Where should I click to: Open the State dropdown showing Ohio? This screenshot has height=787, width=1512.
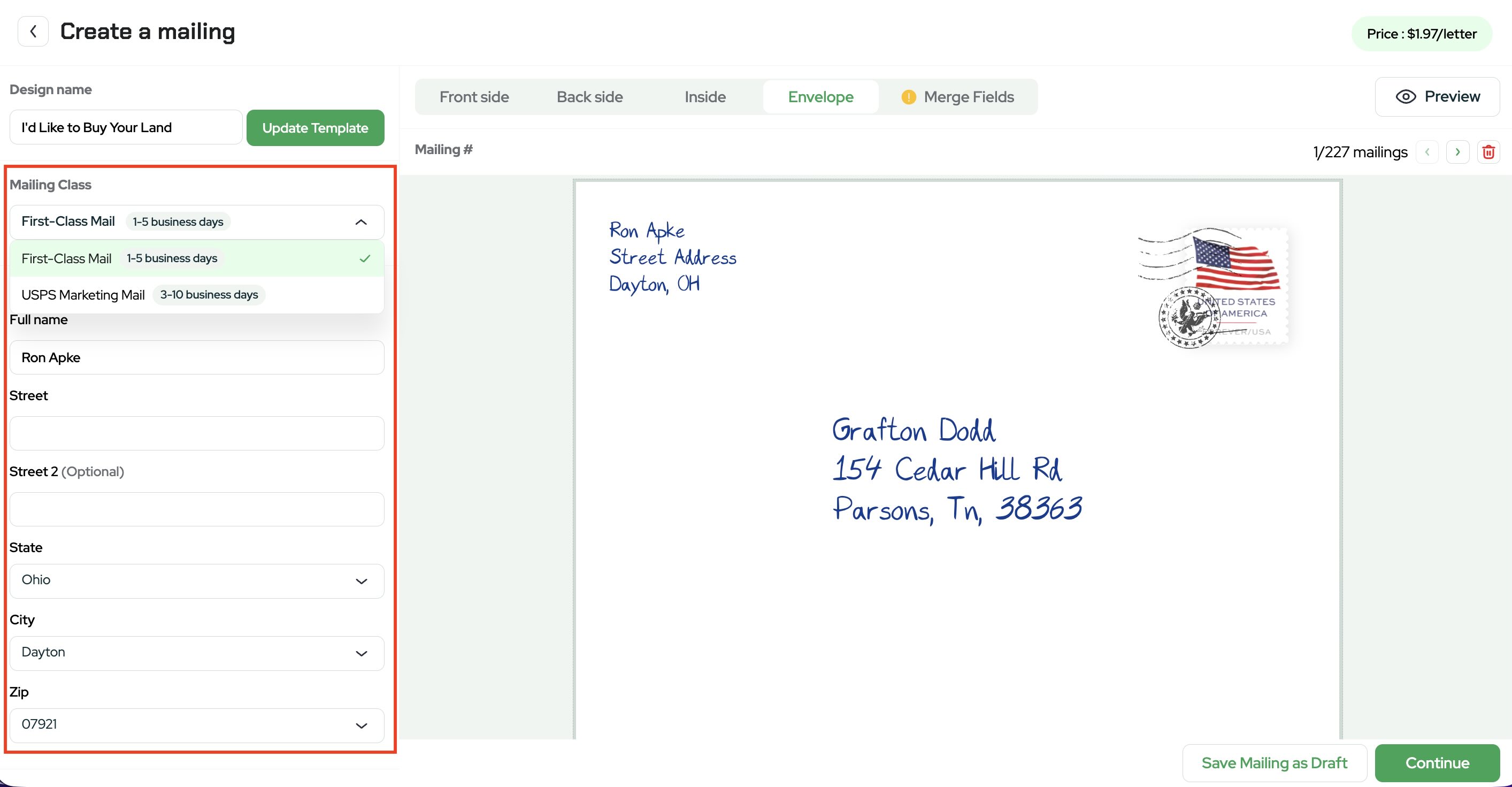point(197,581)
